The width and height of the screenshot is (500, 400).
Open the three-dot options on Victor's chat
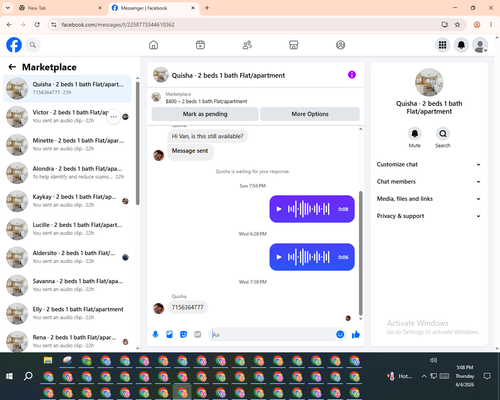click(x=114, y=117)
